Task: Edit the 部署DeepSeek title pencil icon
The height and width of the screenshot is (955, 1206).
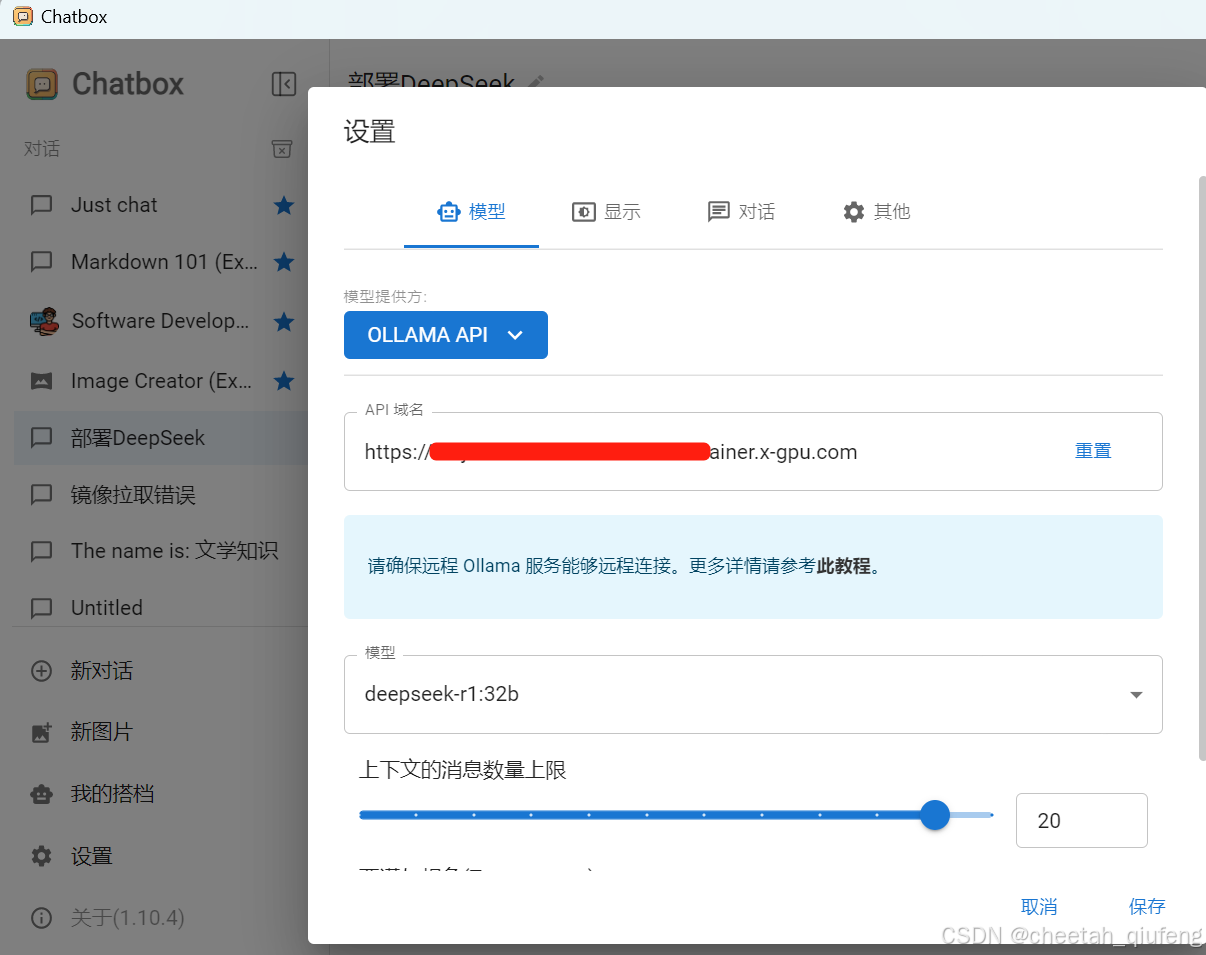Action: (537, 81)
